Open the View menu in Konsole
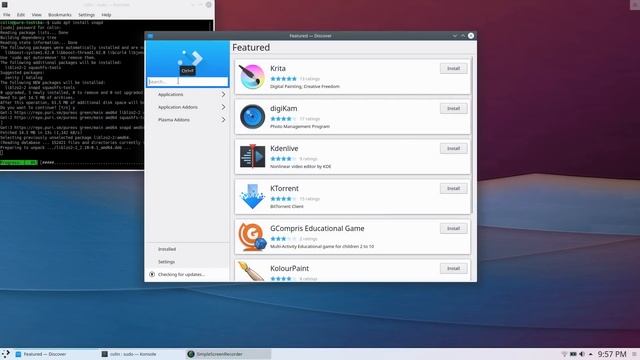The height and width of the screenshot is (360, 640). [x=36, y=15]
